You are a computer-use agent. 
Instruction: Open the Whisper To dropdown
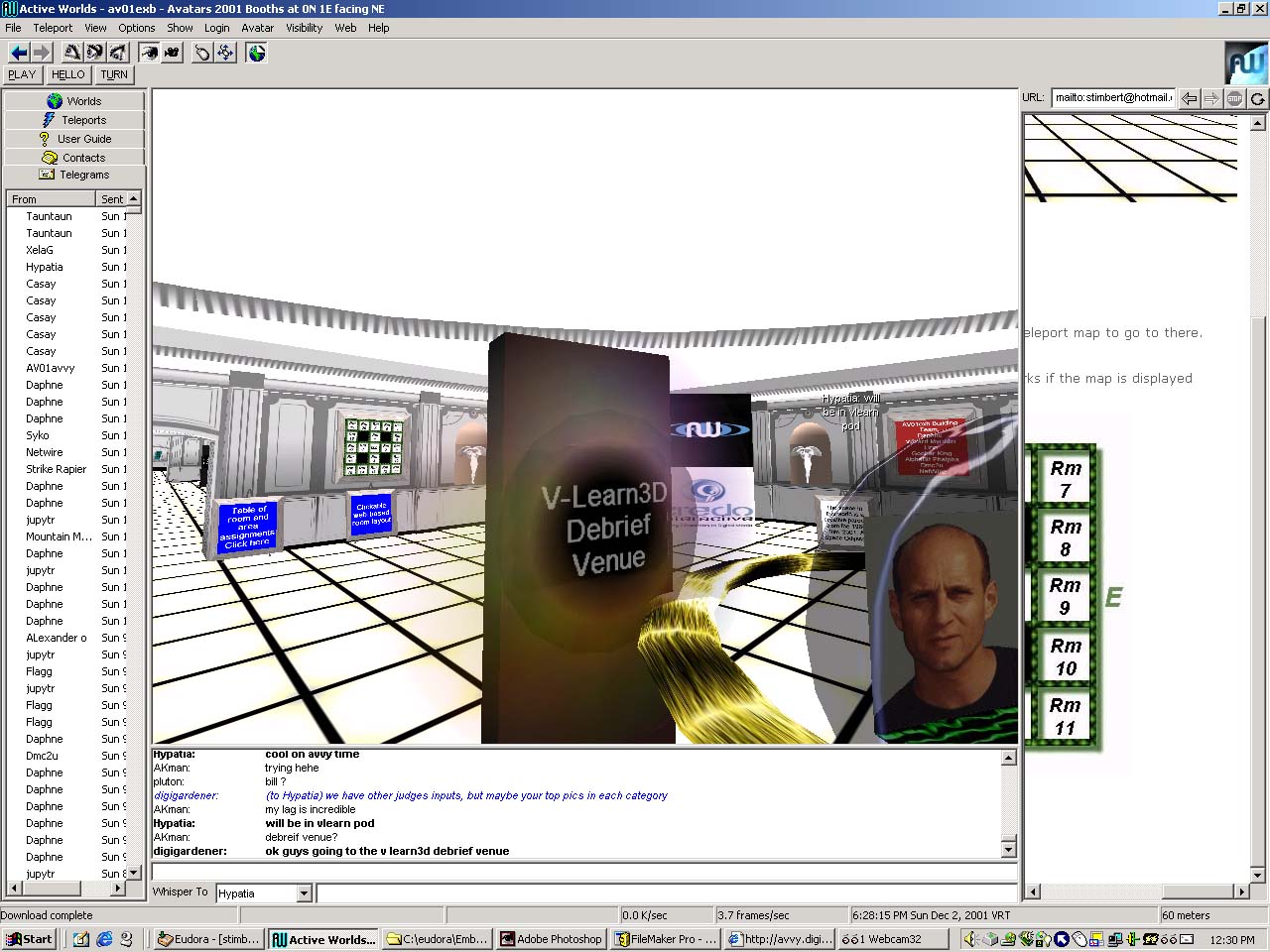[x=304, y=893]
